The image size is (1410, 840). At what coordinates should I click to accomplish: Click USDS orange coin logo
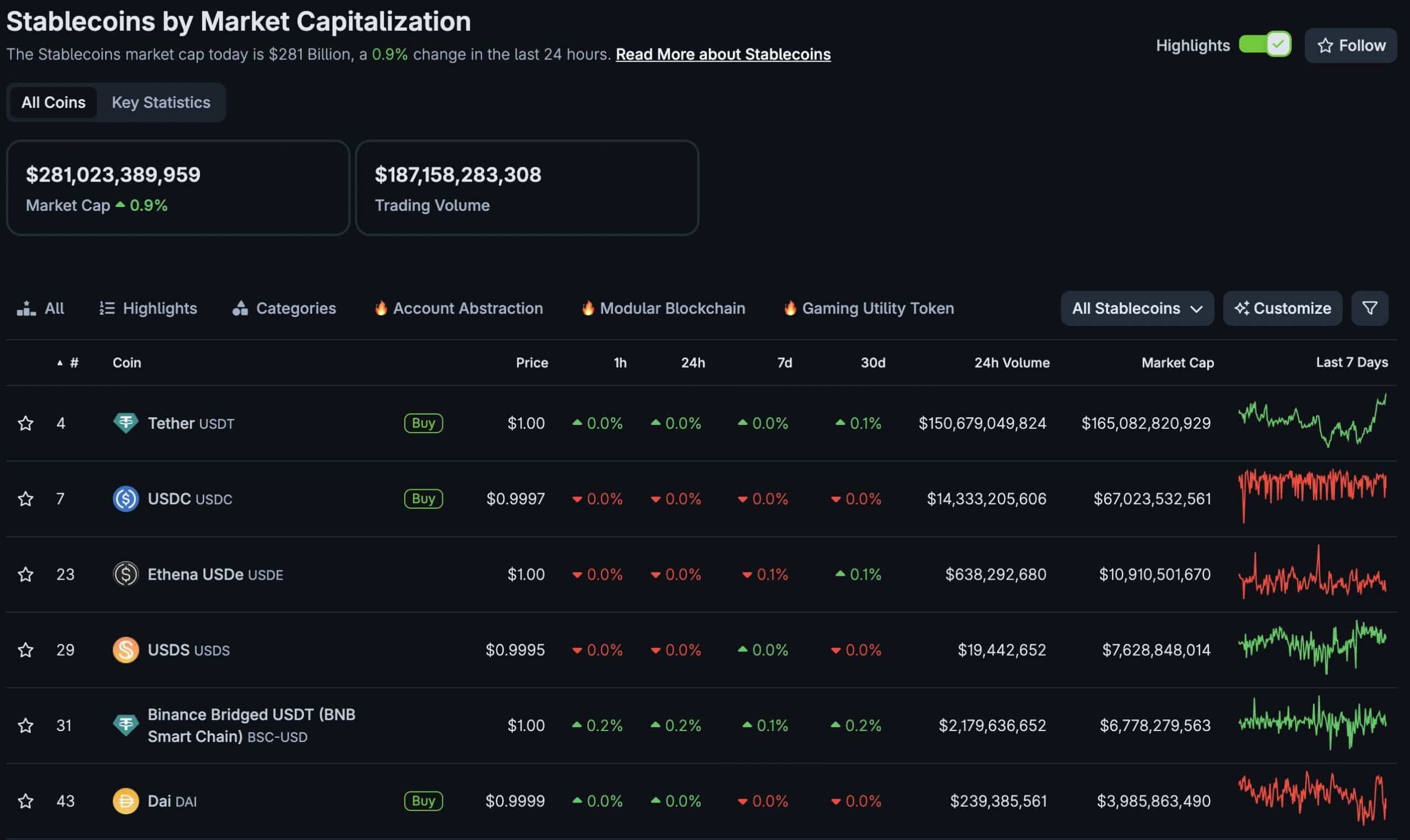pos(126,650)
